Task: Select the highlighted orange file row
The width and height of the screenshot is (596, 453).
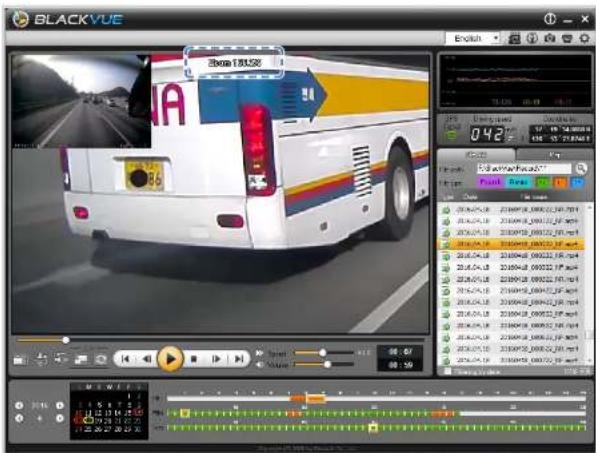Action: 511,244
